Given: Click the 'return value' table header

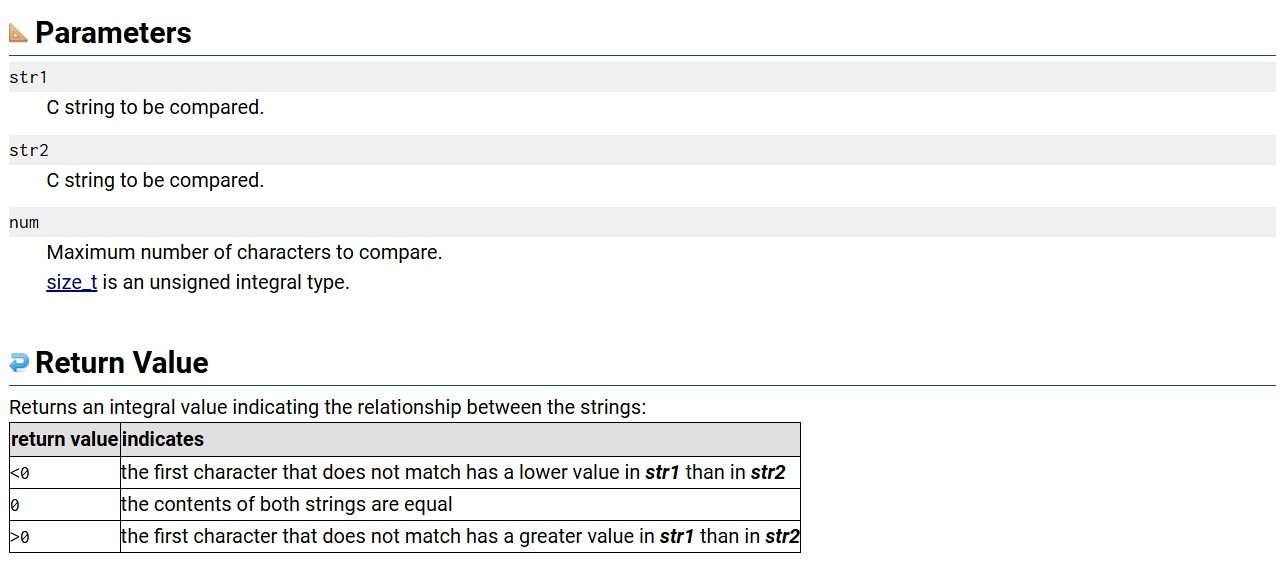Looking at the screenshot, I should (65, 440).
